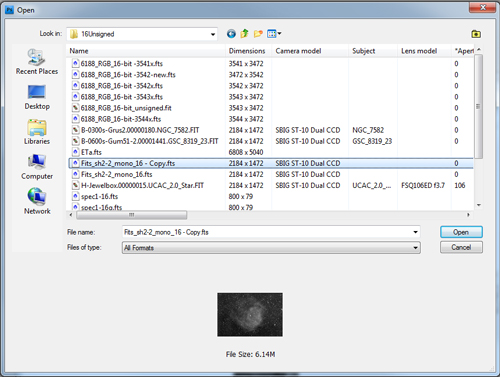500x377 pixels.
Task: Select file 6188_RGB_16-bit -3542x.fts
Action: 122,86
